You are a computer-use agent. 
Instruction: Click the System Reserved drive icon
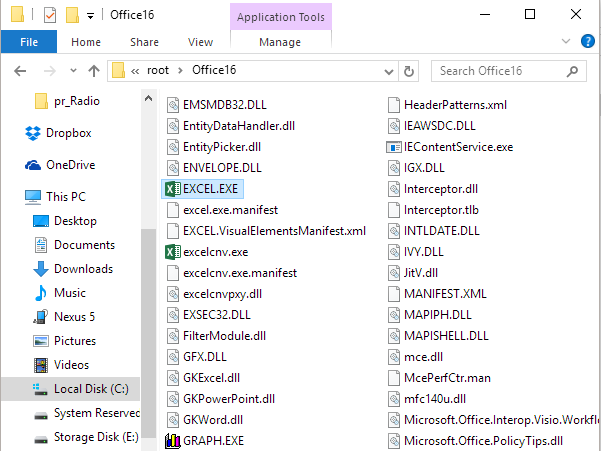(41, 415)
